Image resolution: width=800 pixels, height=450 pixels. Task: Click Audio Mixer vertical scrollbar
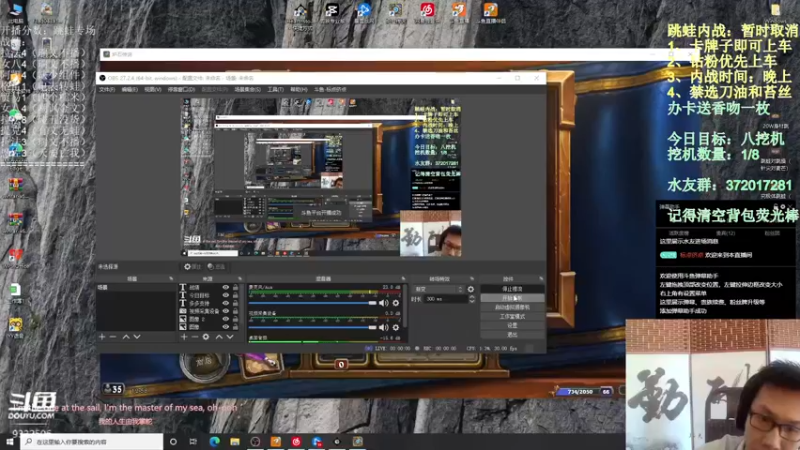tap(406, 306)
